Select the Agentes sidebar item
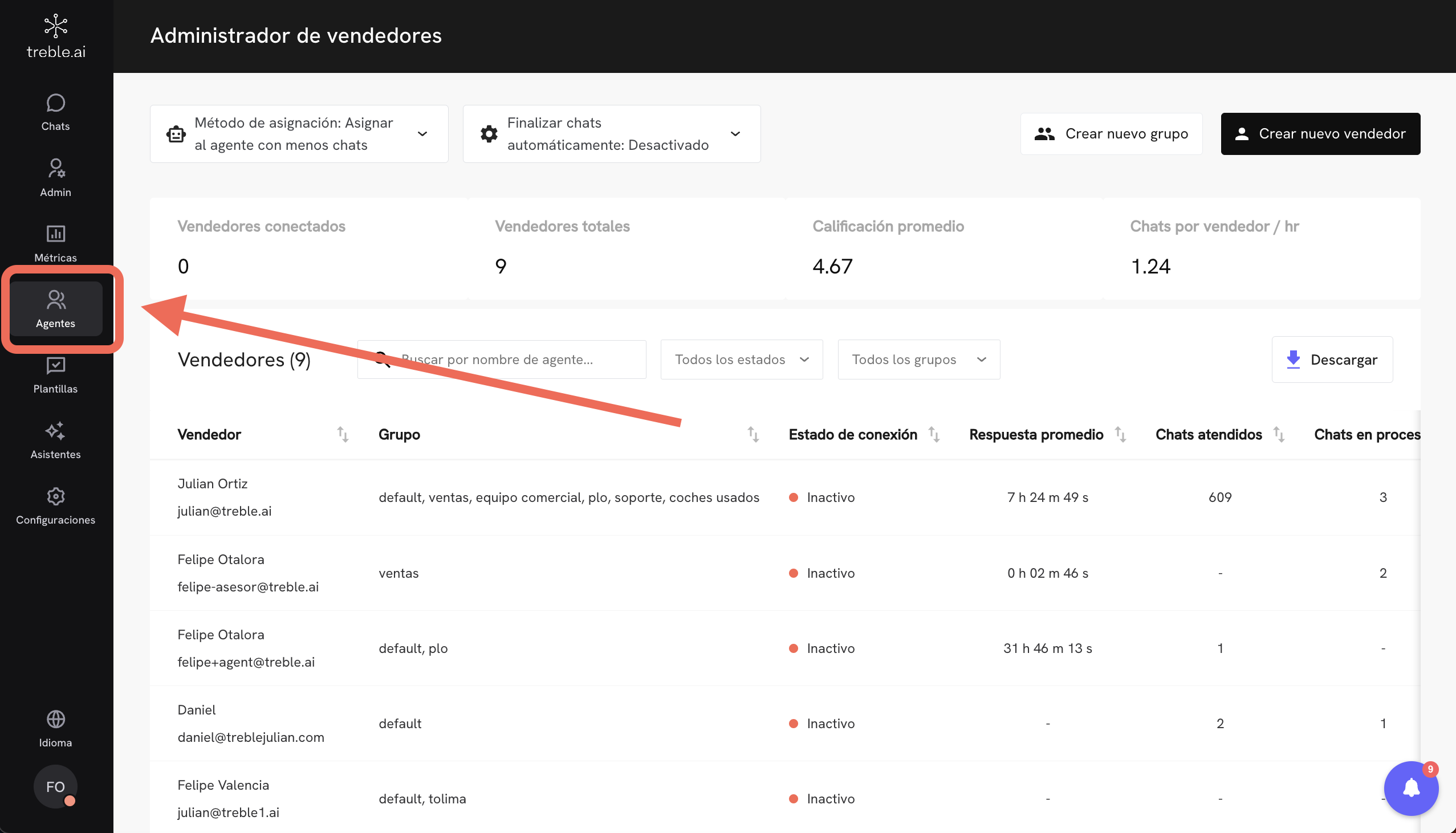The width and height of the screenshot is (1456, 833). pyautogui.click(x=55, y=309)
